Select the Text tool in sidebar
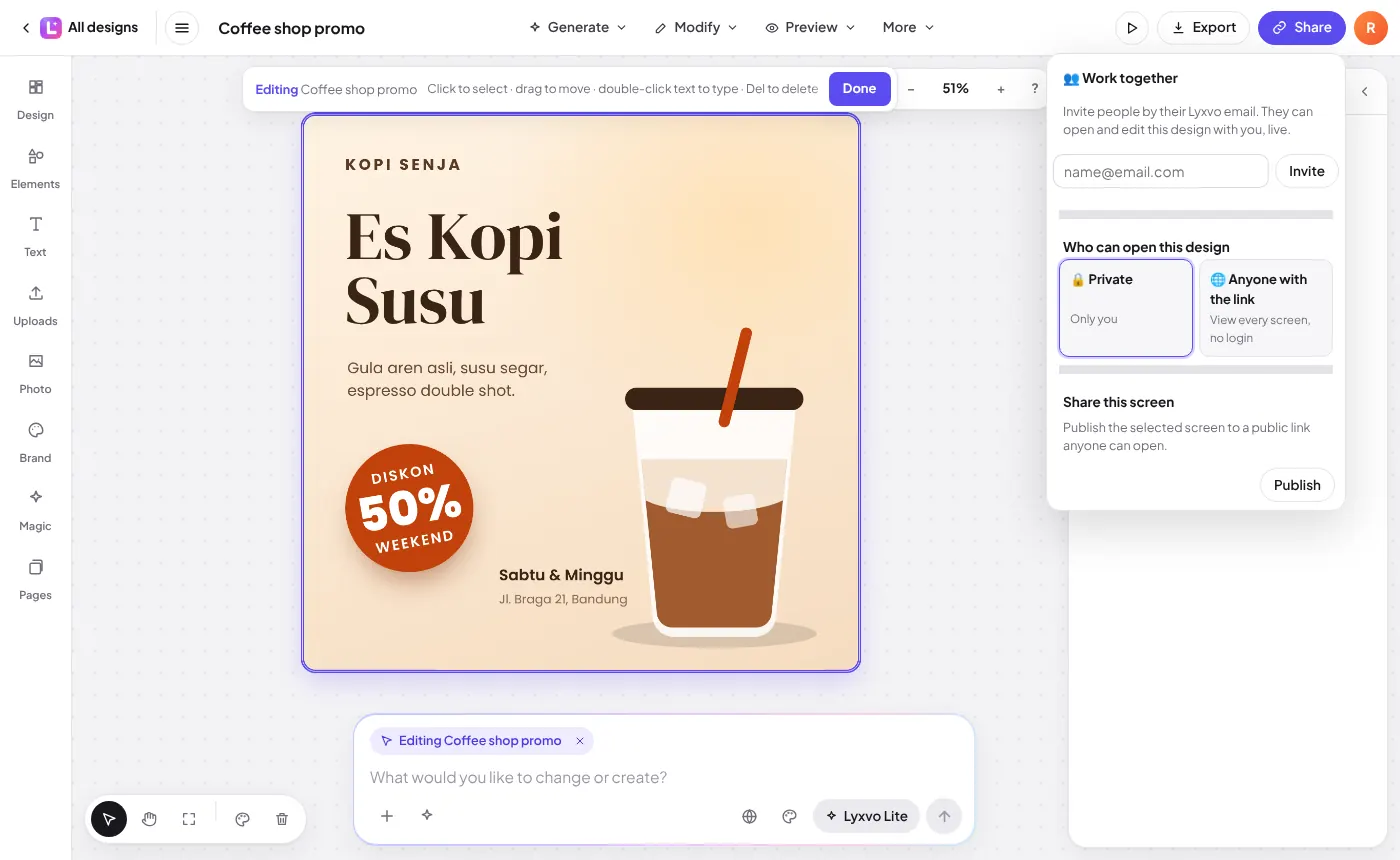 (x=35, y=237)
